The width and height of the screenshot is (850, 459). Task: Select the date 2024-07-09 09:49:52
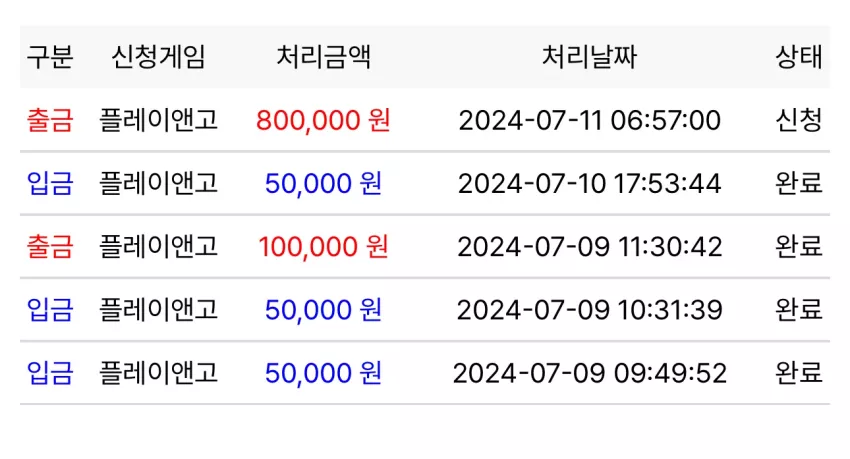(589, 373)
